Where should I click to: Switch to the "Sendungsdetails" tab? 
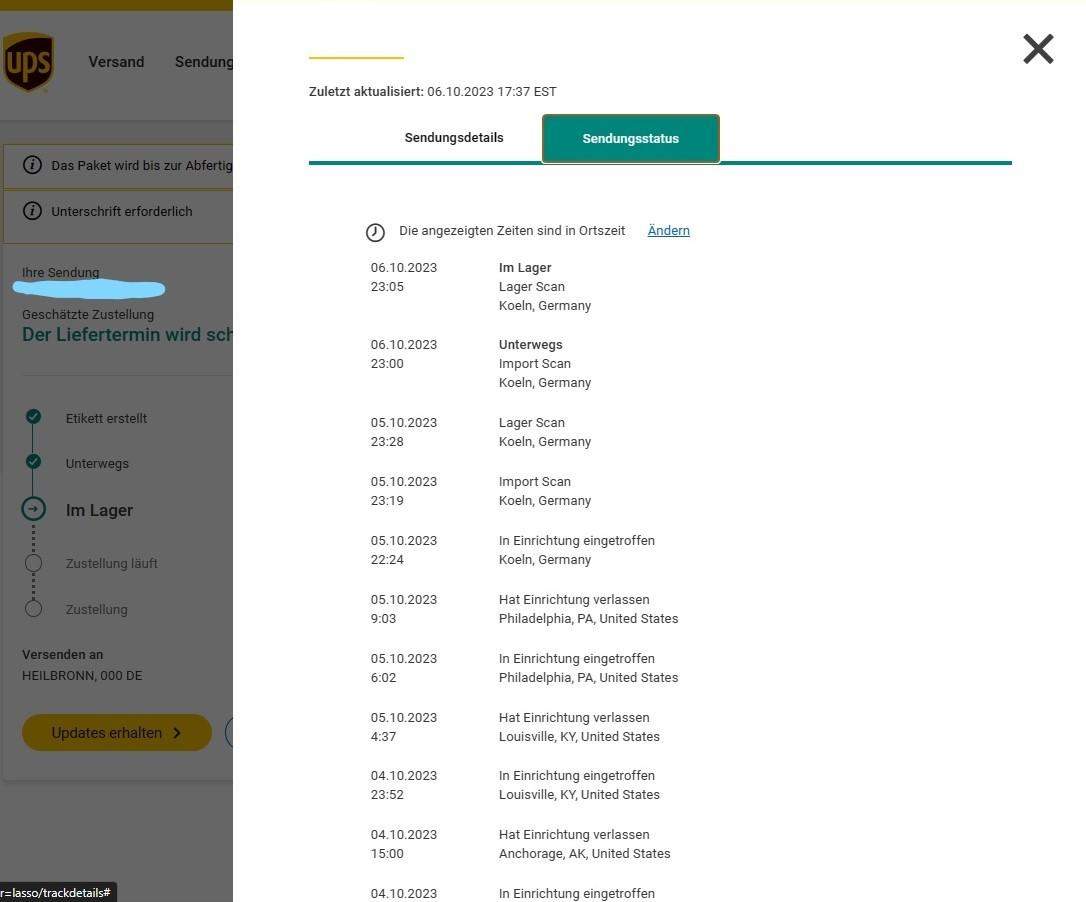[453, 138]
